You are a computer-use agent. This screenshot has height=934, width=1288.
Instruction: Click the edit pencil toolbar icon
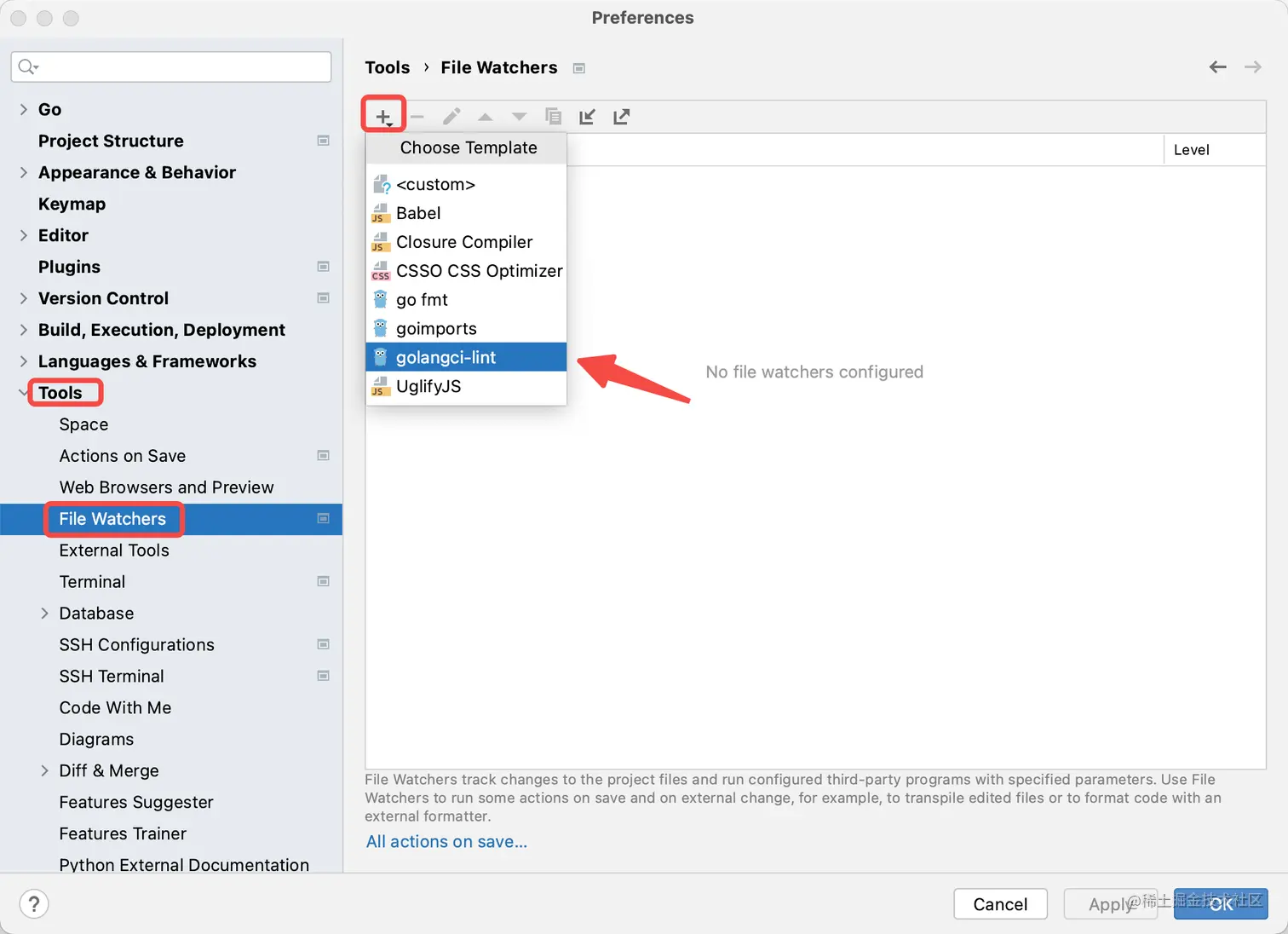point(451,117)
